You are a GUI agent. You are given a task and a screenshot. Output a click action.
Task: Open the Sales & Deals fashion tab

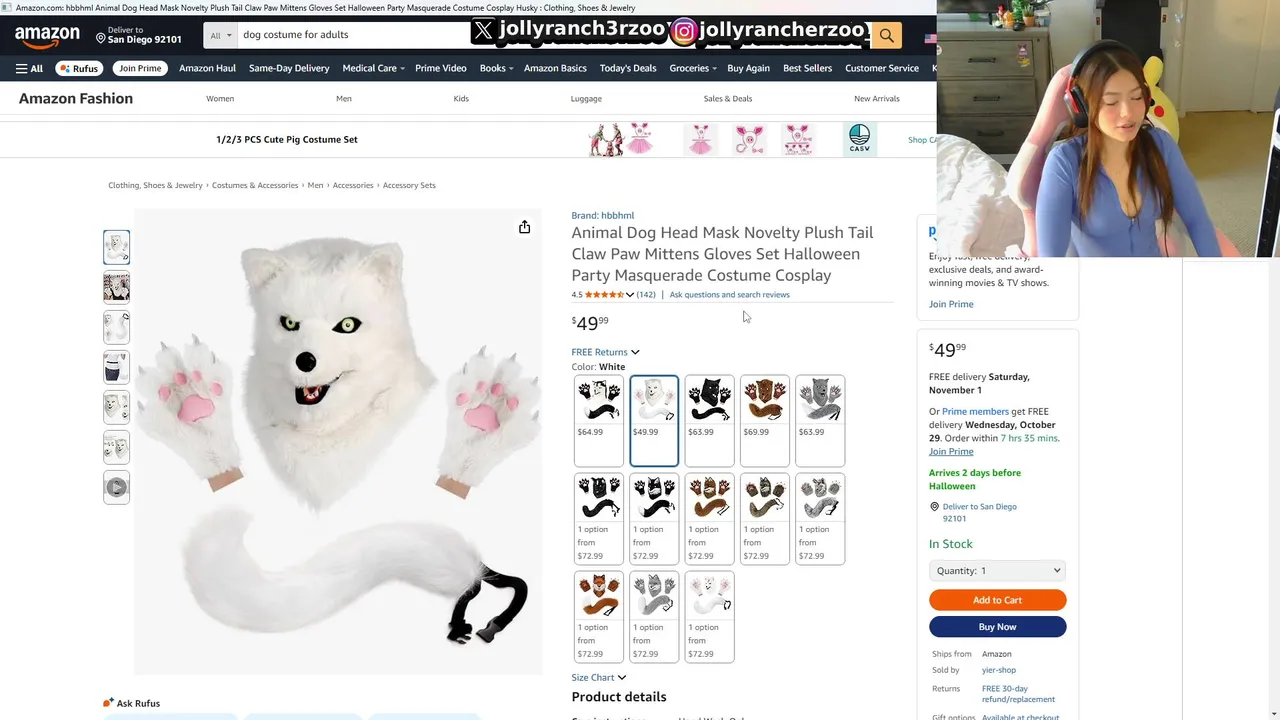(728, 98)
